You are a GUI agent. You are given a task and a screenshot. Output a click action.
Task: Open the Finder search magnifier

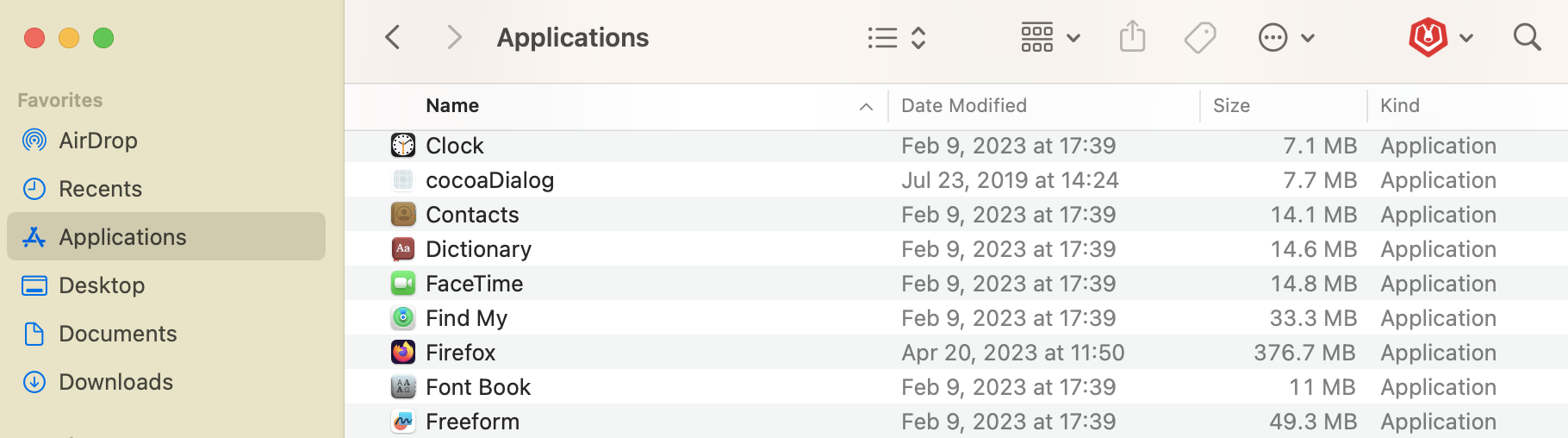coord(1527,37)
